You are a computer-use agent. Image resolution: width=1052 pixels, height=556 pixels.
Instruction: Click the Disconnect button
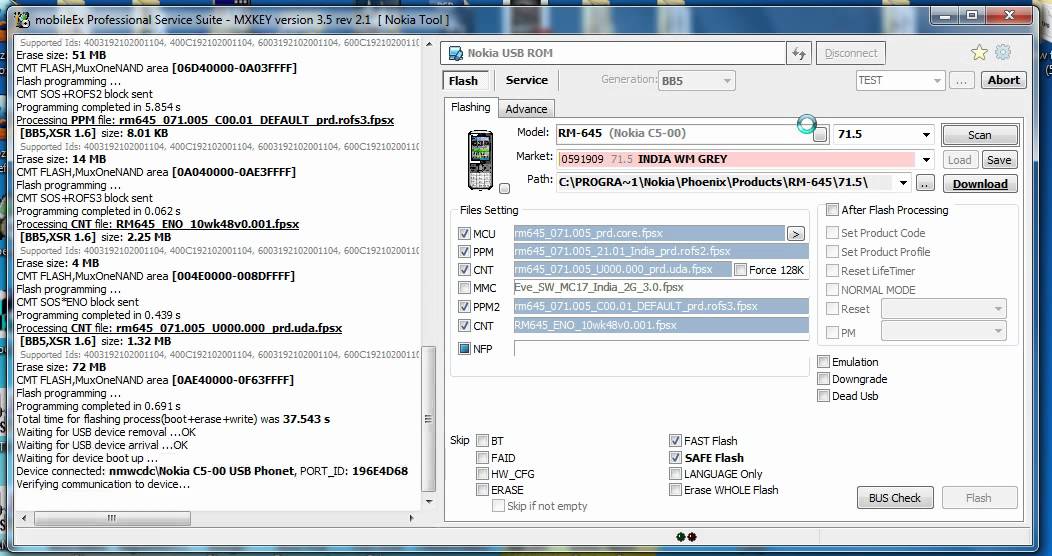pos(851,53)
